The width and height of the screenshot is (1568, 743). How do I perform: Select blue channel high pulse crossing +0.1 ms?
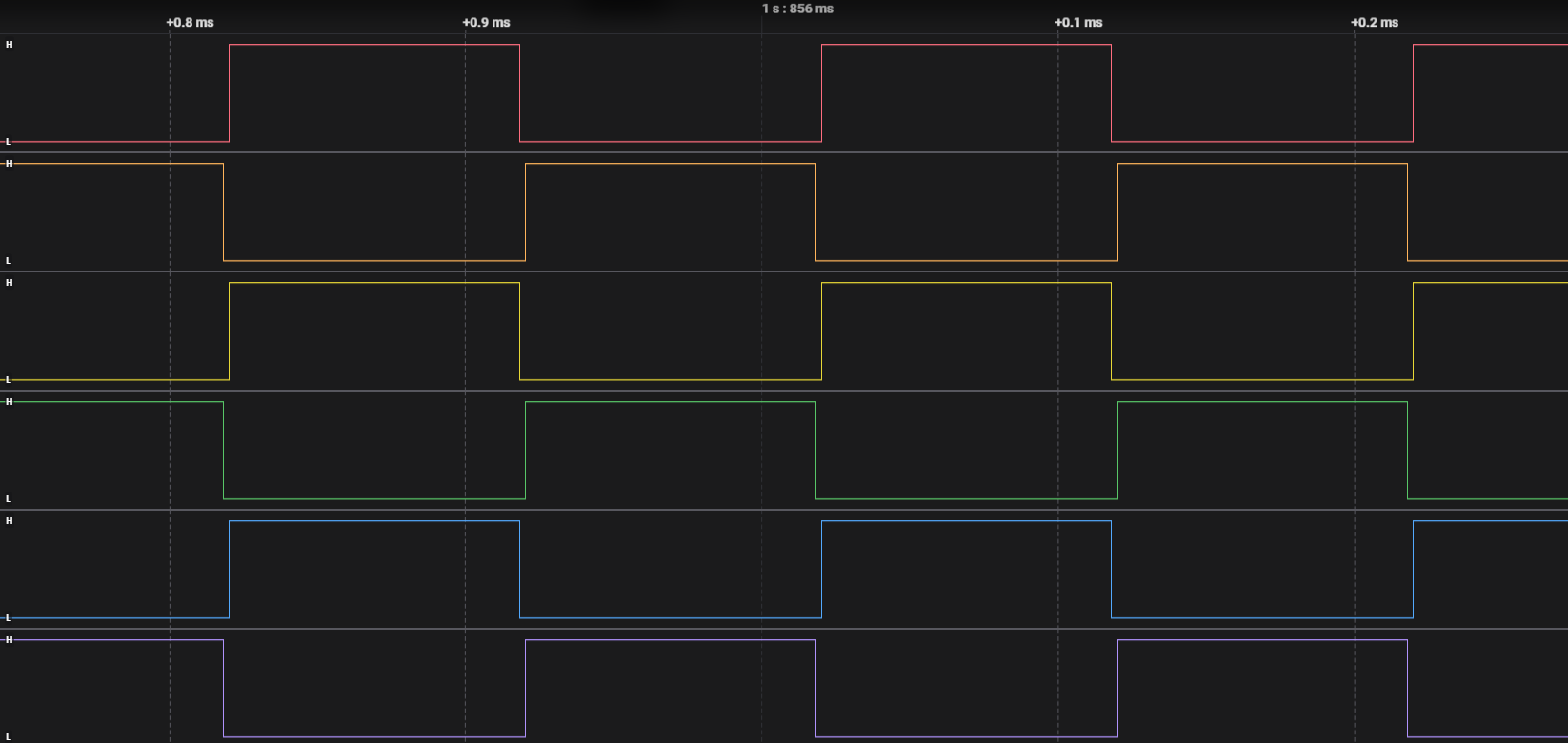coord(966,570)
